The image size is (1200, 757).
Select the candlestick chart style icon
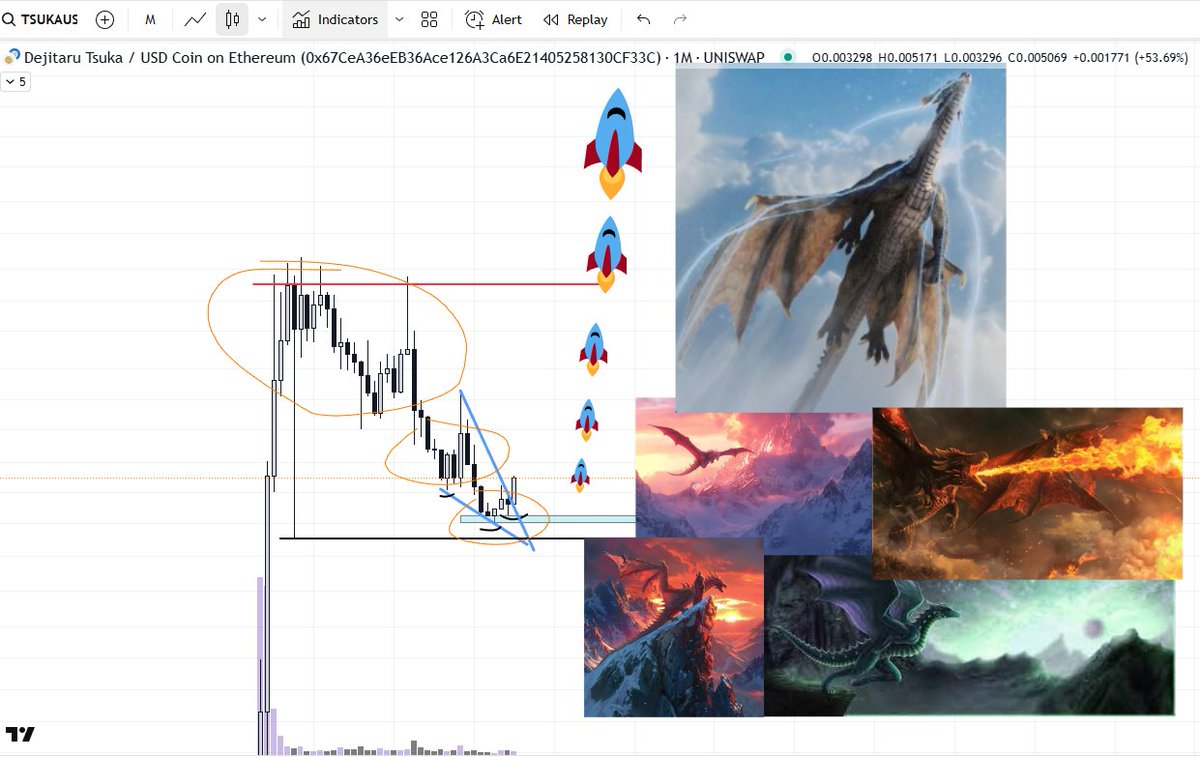click(x=232, y=19)
